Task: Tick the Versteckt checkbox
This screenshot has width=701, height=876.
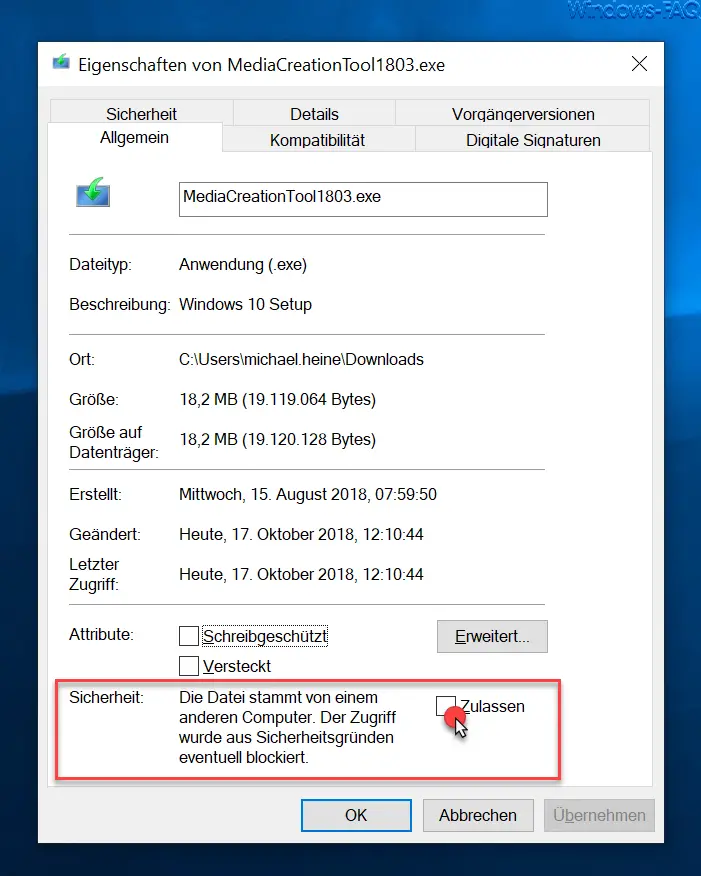Action: pos(189,666)
